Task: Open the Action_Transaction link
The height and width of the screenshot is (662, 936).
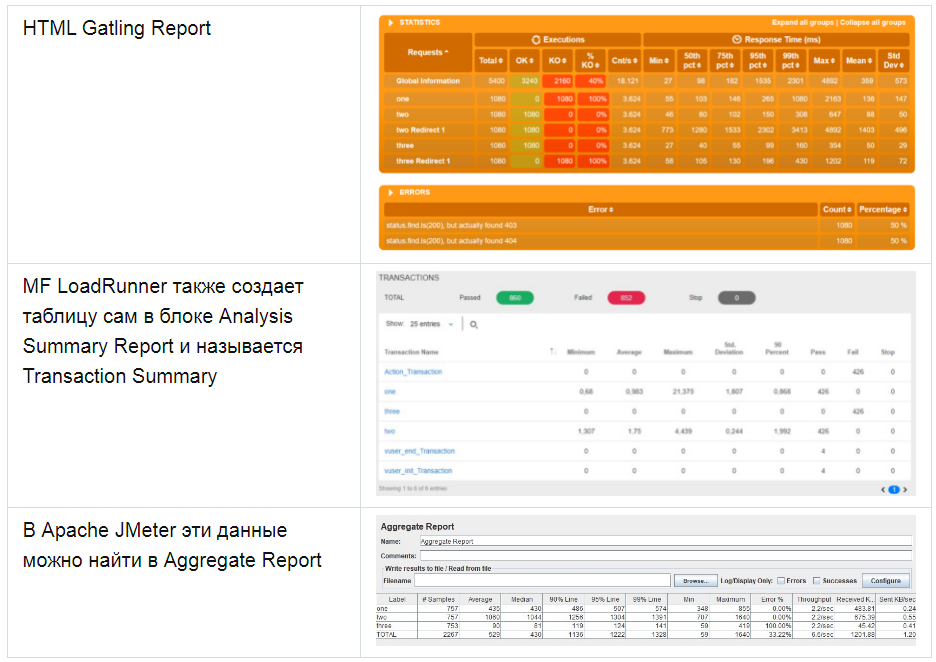Action: [x=413, y=371]
